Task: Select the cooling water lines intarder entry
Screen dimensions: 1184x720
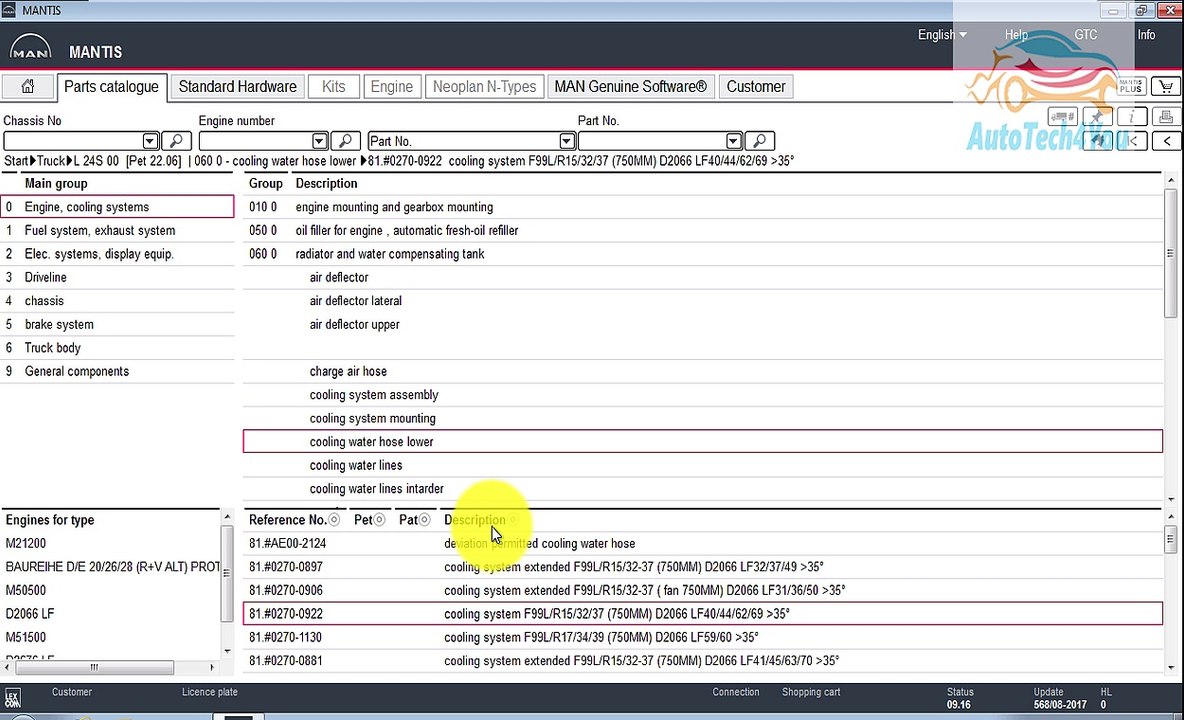Action: coord(376,489)
